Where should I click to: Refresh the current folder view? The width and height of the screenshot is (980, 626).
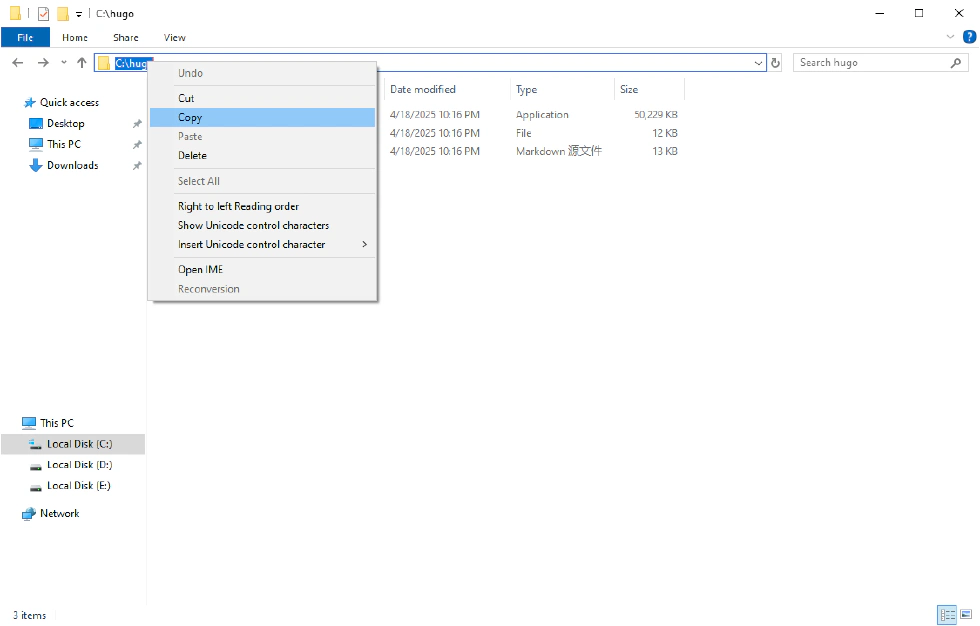775,63
